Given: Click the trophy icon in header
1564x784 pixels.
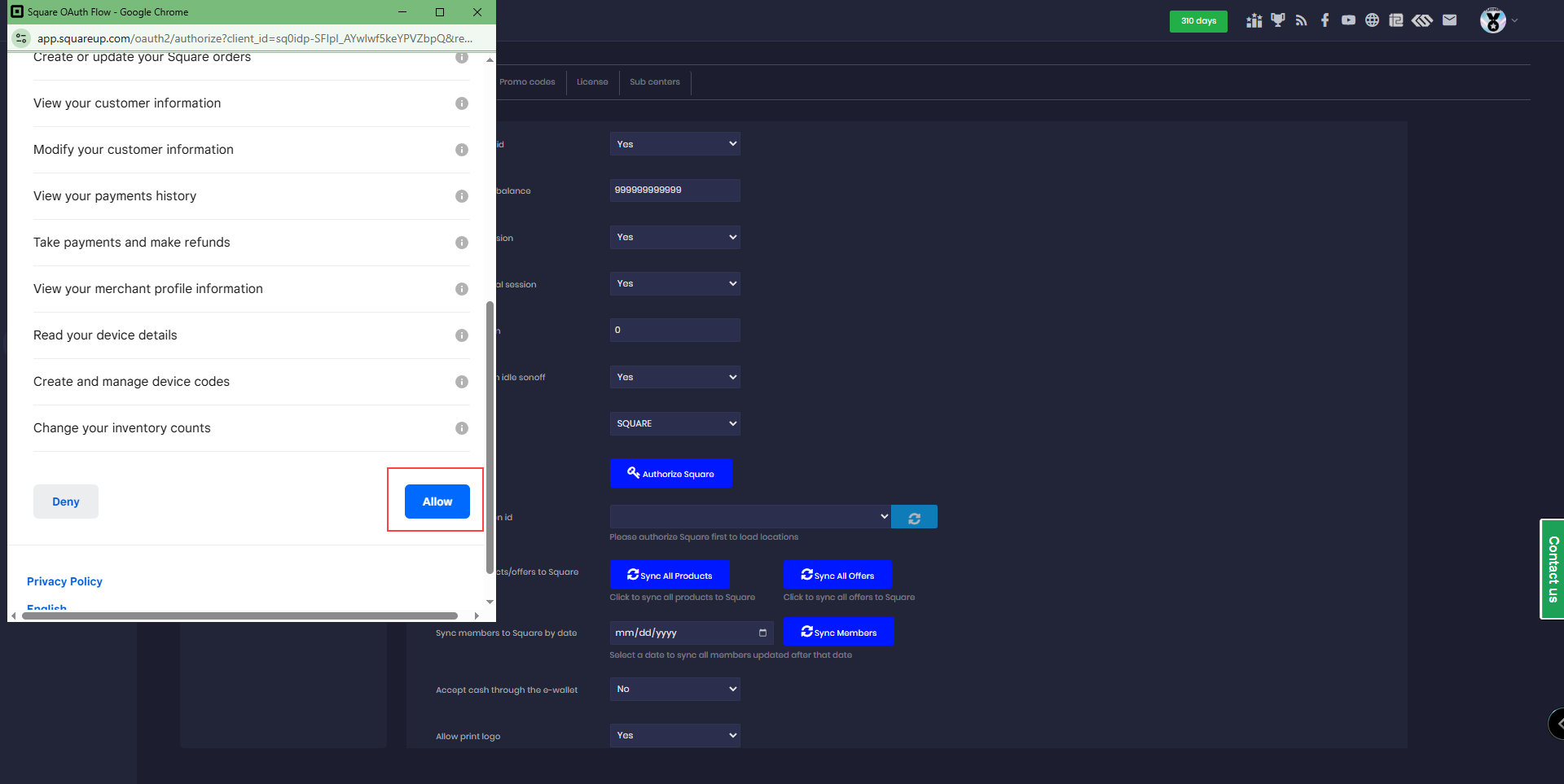Looking at the screenshot, I should pyautogui.click(x=1277, y=20).
